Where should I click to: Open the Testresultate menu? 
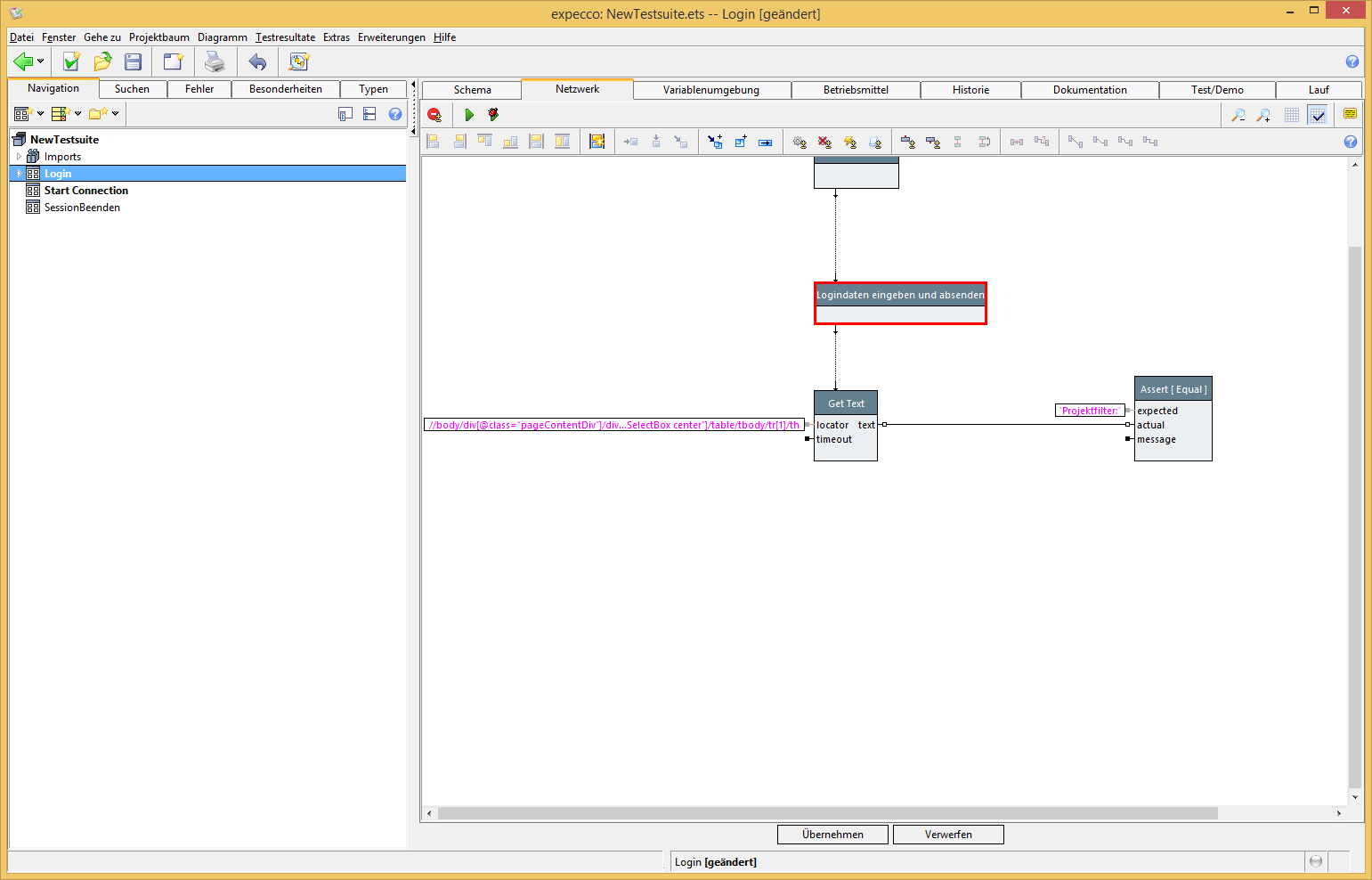click(285, 37)
